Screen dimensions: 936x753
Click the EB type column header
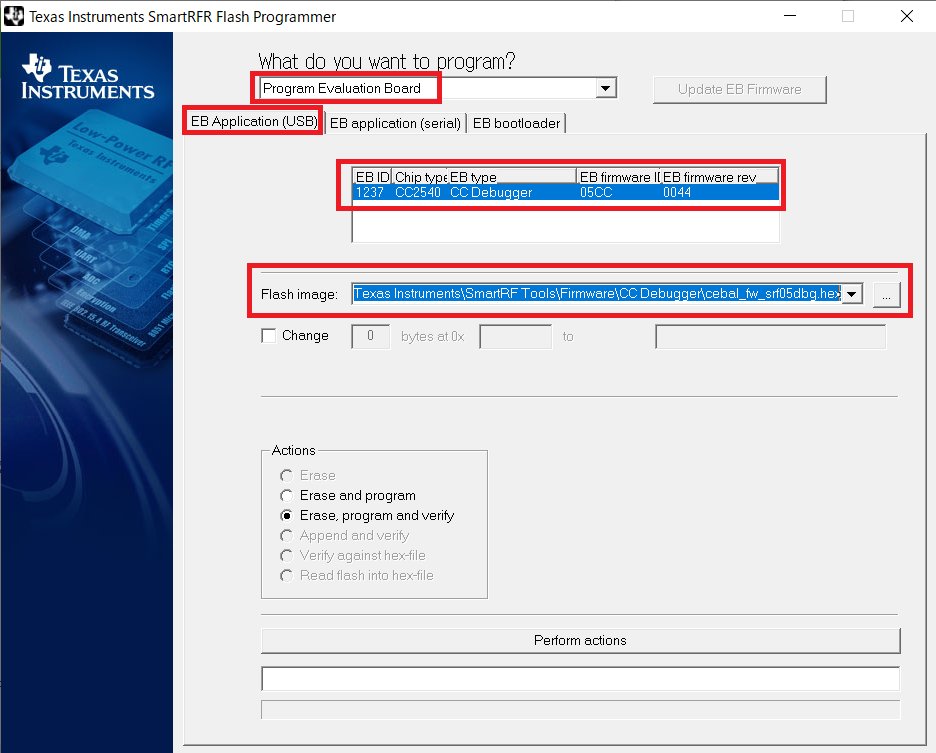coord(512,177)
